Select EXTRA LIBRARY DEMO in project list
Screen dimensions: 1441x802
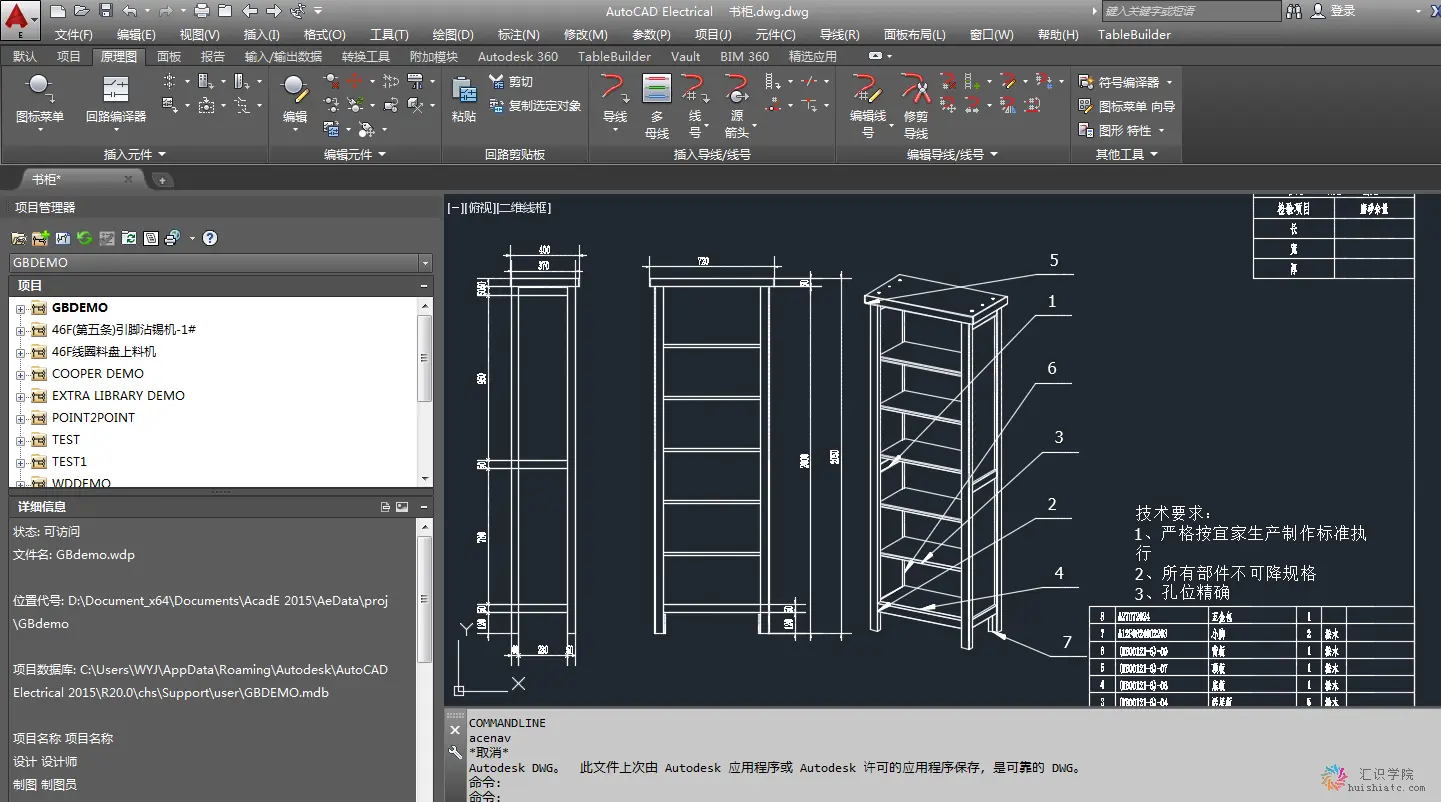(118, 396)
